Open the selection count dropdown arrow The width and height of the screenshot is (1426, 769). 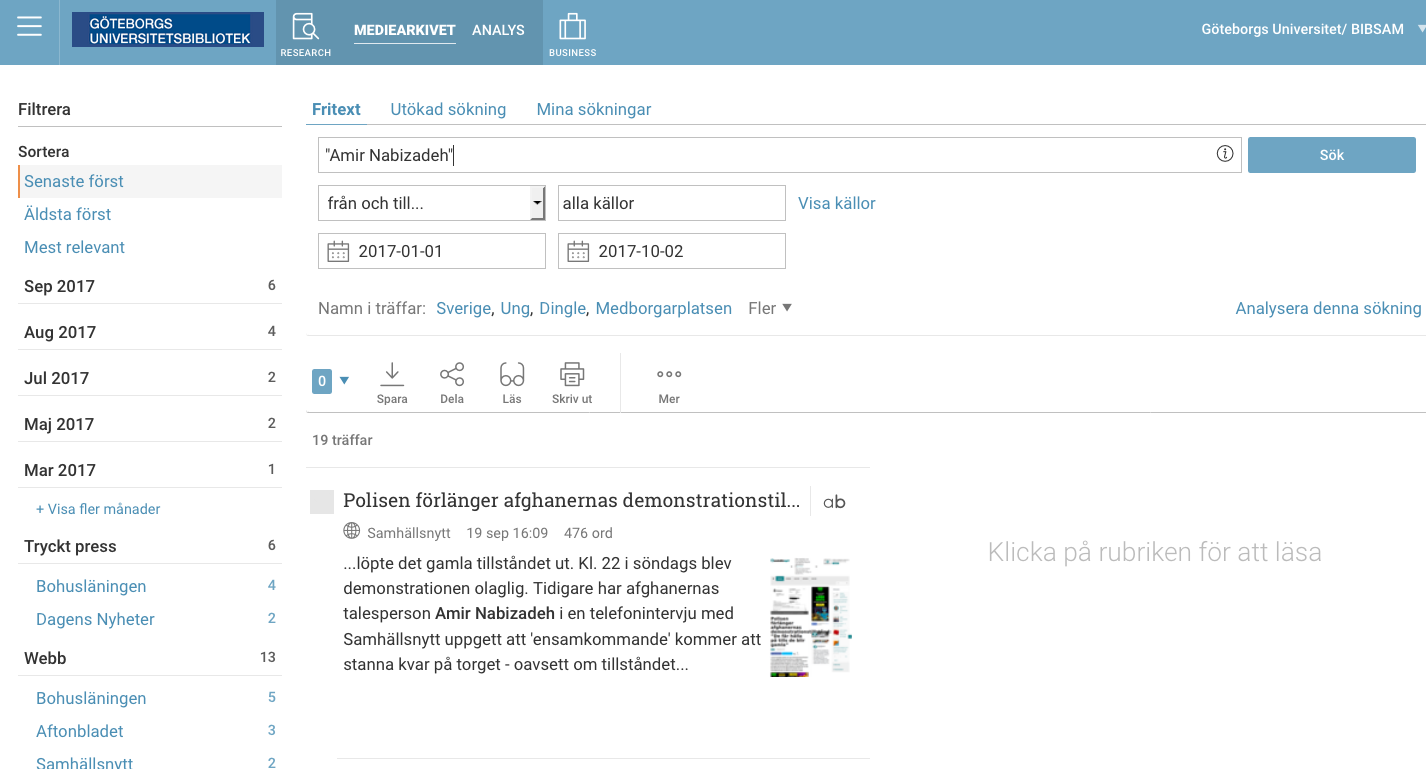pos(345,380)
